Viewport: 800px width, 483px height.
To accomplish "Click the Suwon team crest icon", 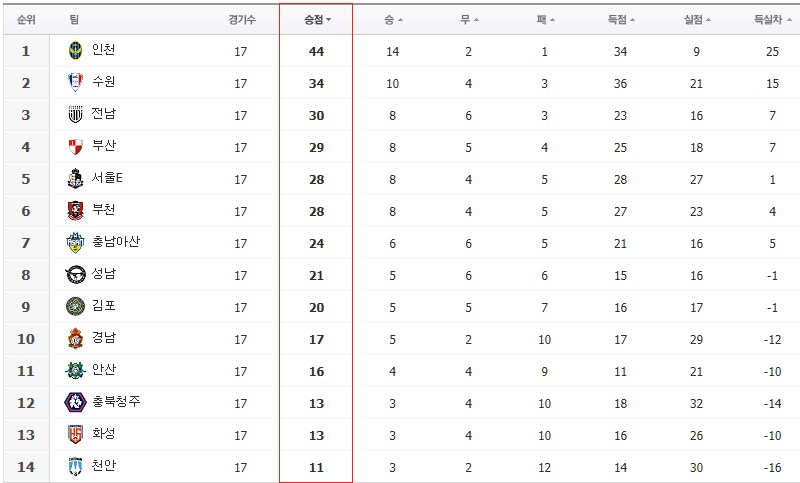I will pos(76,82).
